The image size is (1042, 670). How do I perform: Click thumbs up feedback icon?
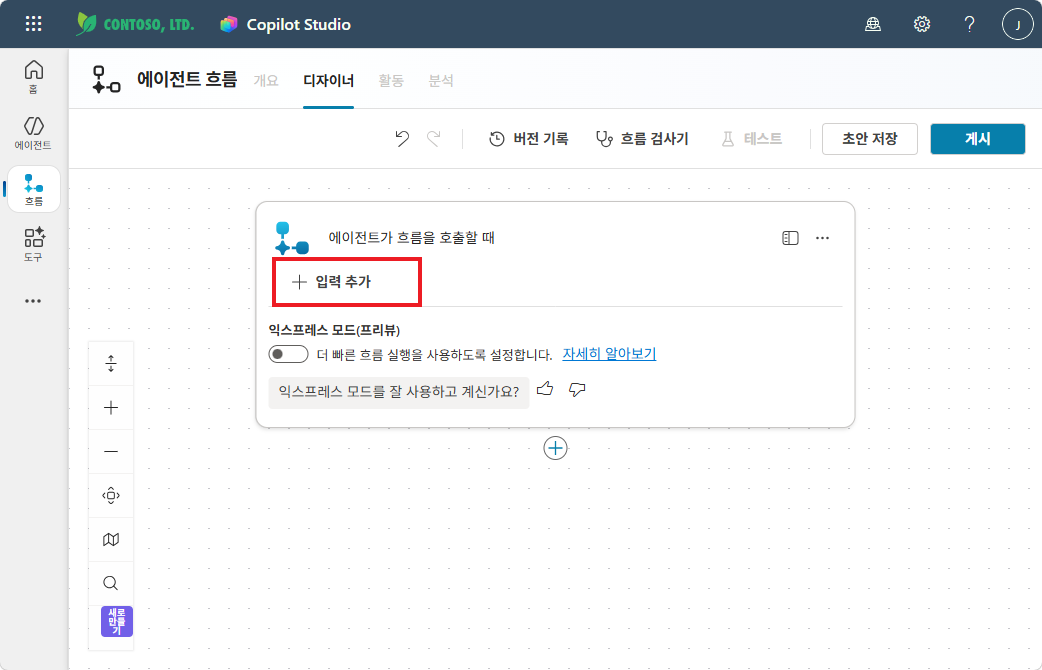(545, 389)
